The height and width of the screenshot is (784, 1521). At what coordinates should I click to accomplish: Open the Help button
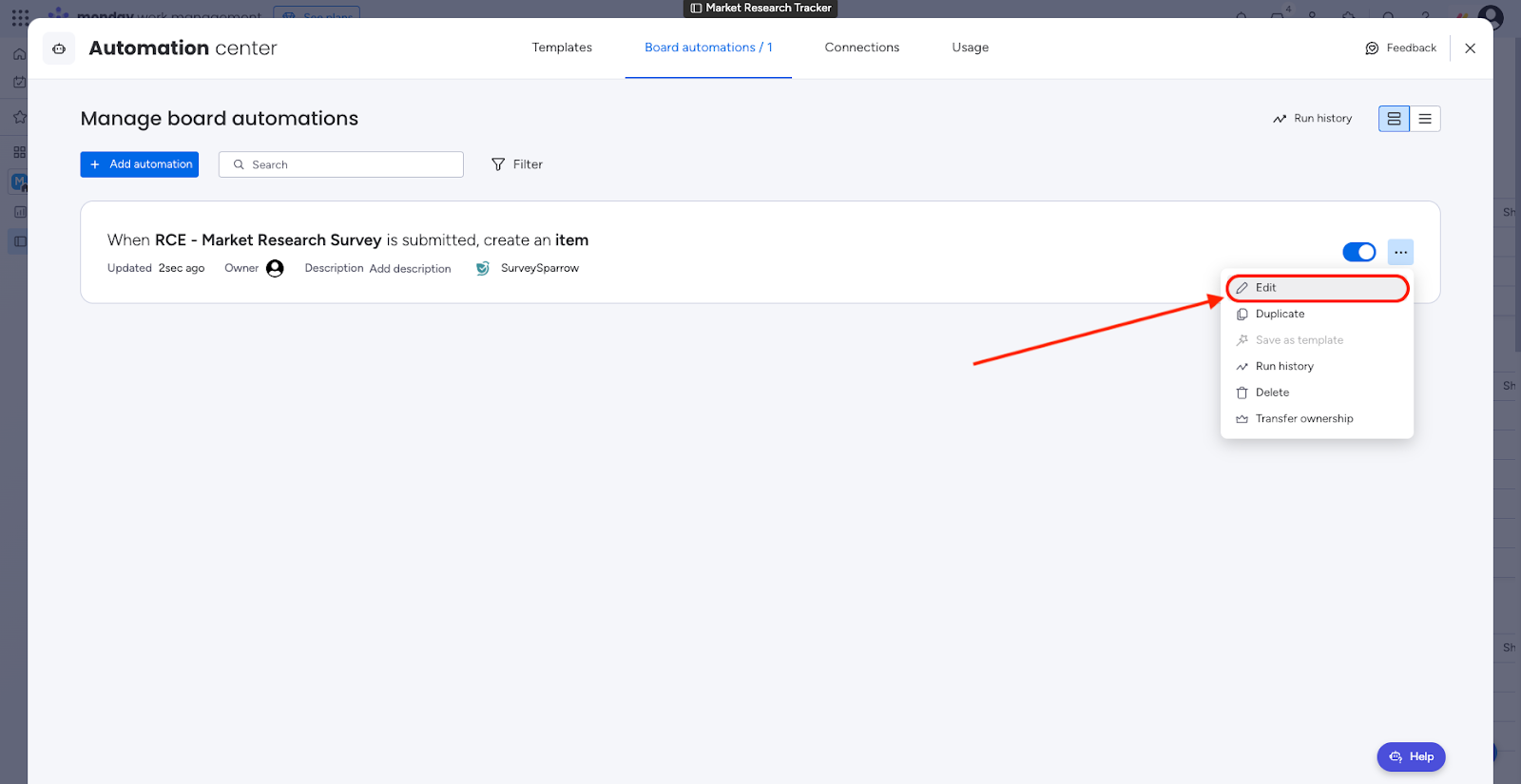(1411, 756)
